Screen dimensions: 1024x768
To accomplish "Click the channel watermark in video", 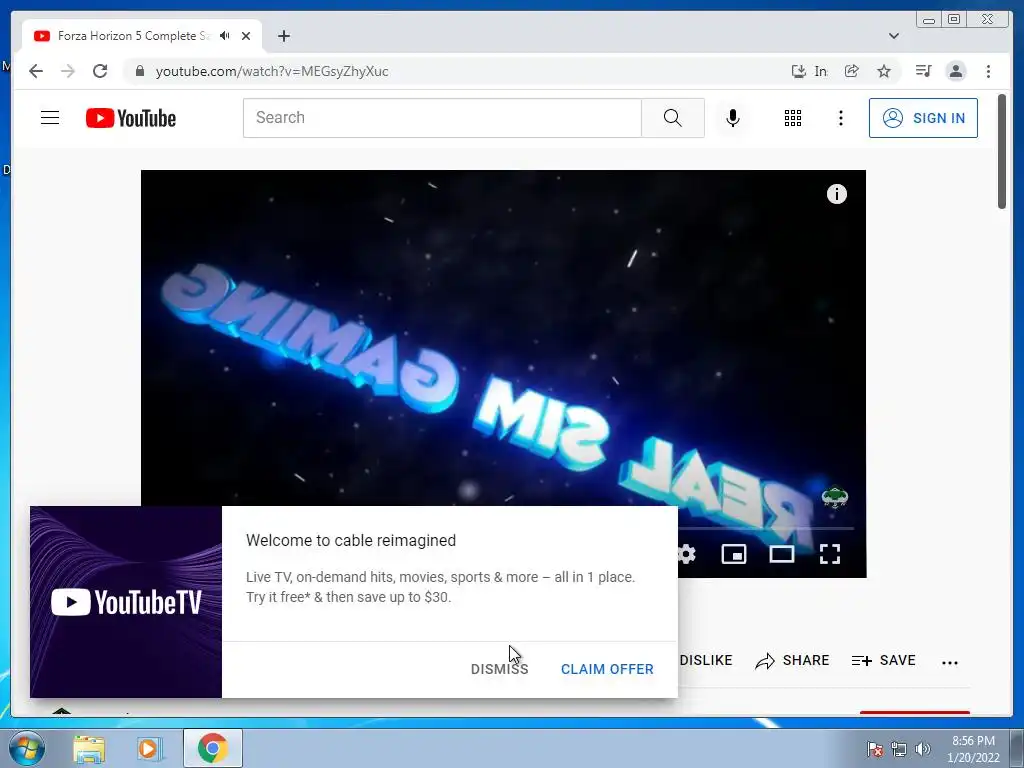I will pos(835,497).
